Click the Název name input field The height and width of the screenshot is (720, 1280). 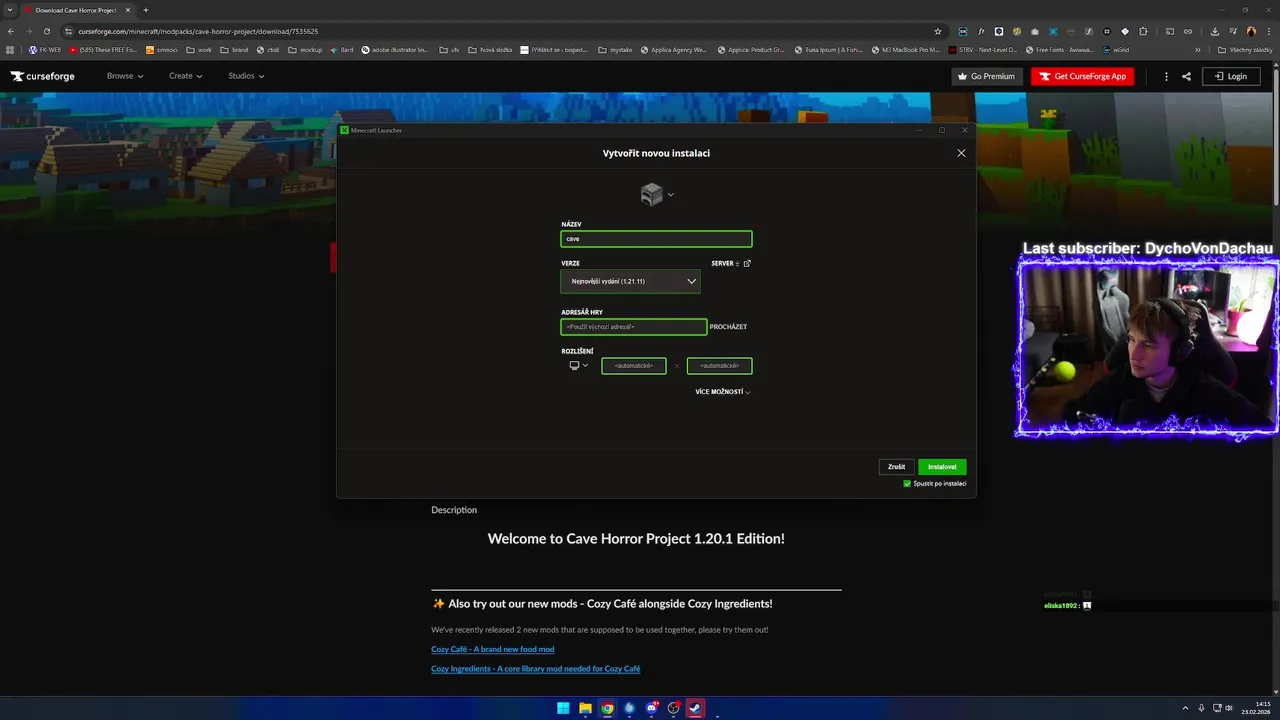656,239
